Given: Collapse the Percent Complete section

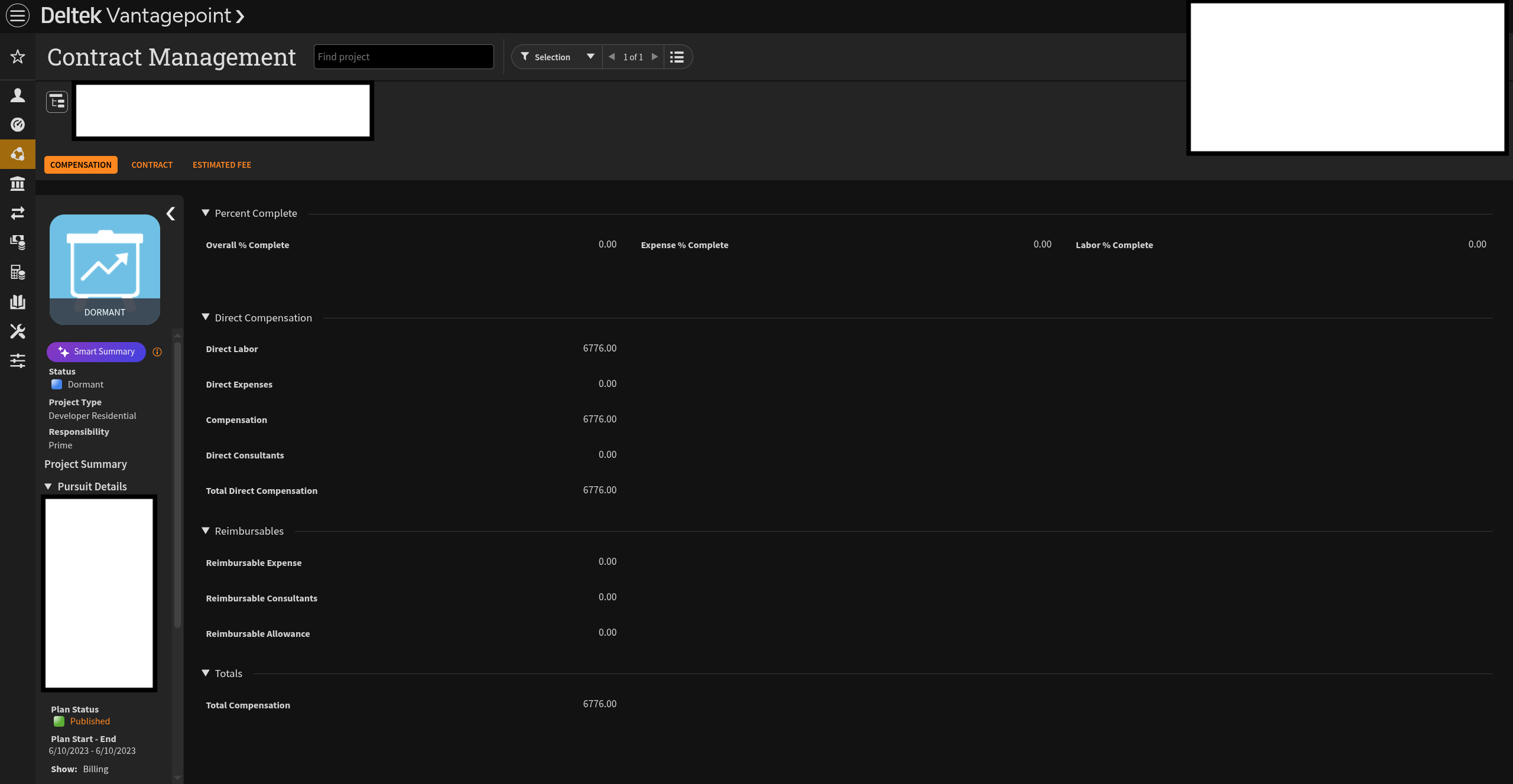Looking at the screenshot, I should pyautogui.click(x=206, y=213).
